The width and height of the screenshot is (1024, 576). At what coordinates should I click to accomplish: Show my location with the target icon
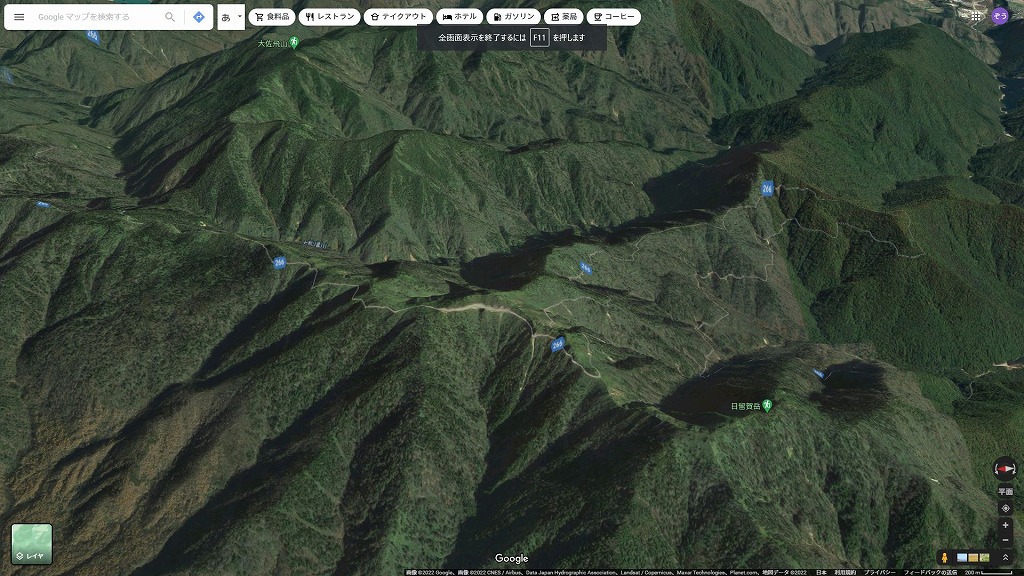1005,508
